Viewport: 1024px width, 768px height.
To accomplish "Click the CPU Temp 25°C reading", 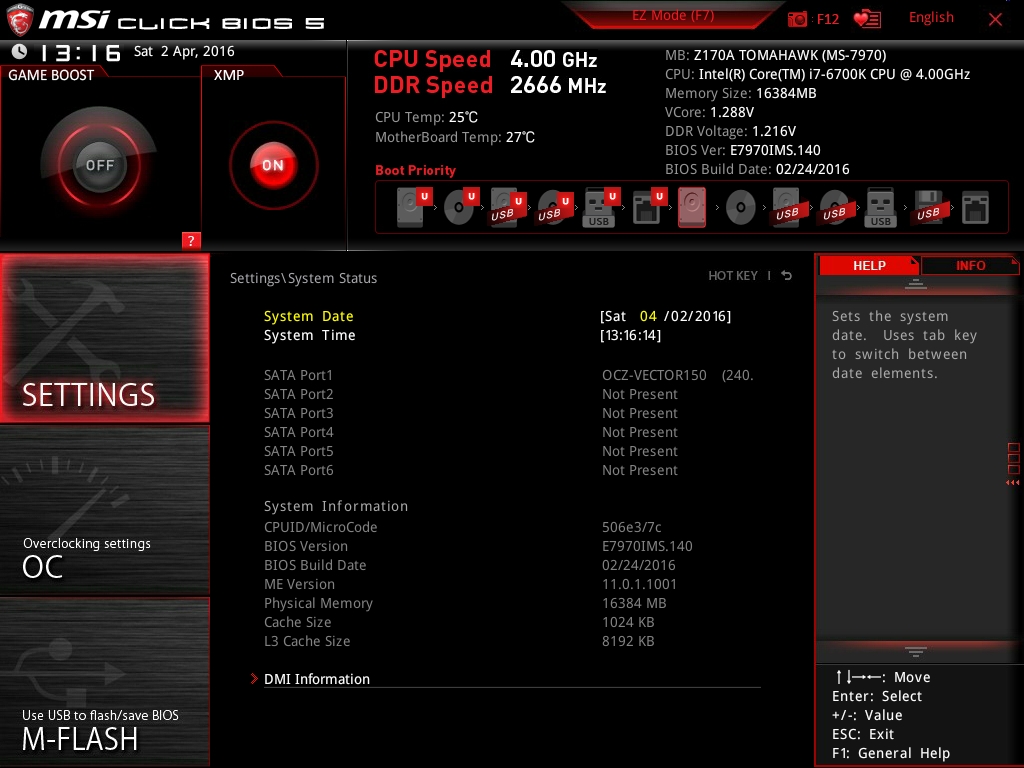I will click(426, 118).
